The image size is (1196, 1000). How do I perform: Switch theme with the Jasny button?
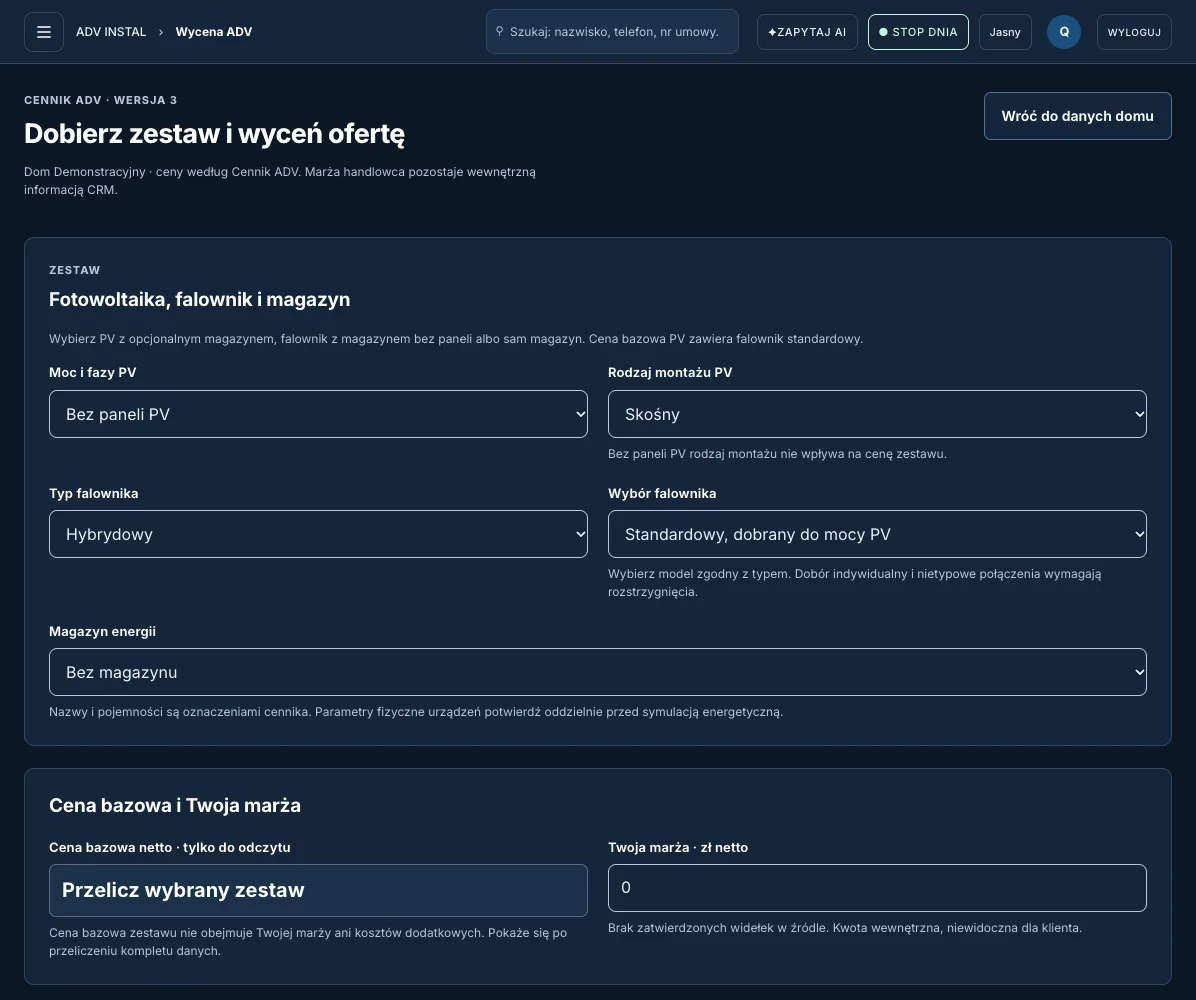pos(1005,32)
